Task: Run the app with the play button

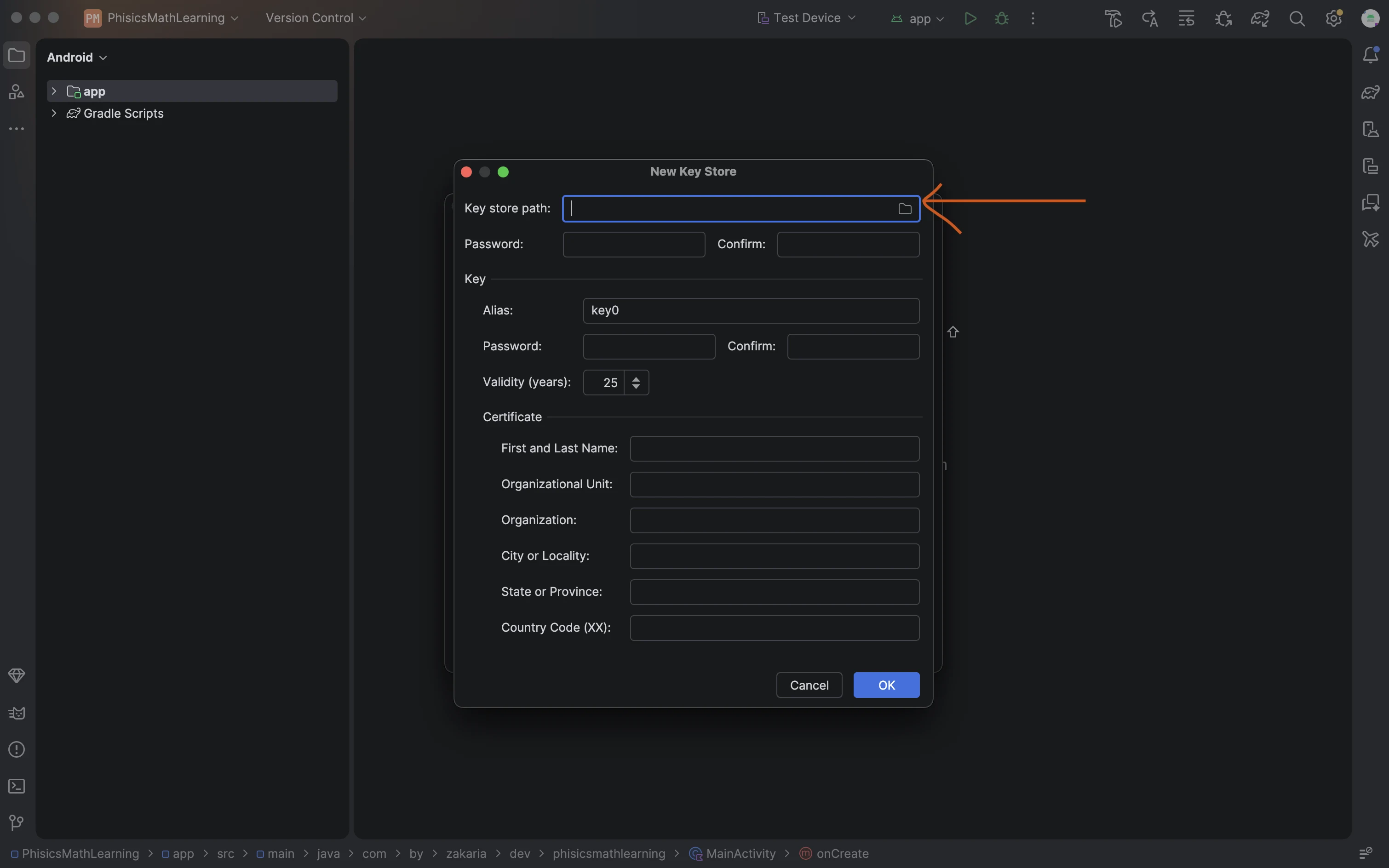Action: tap(970, 18)
